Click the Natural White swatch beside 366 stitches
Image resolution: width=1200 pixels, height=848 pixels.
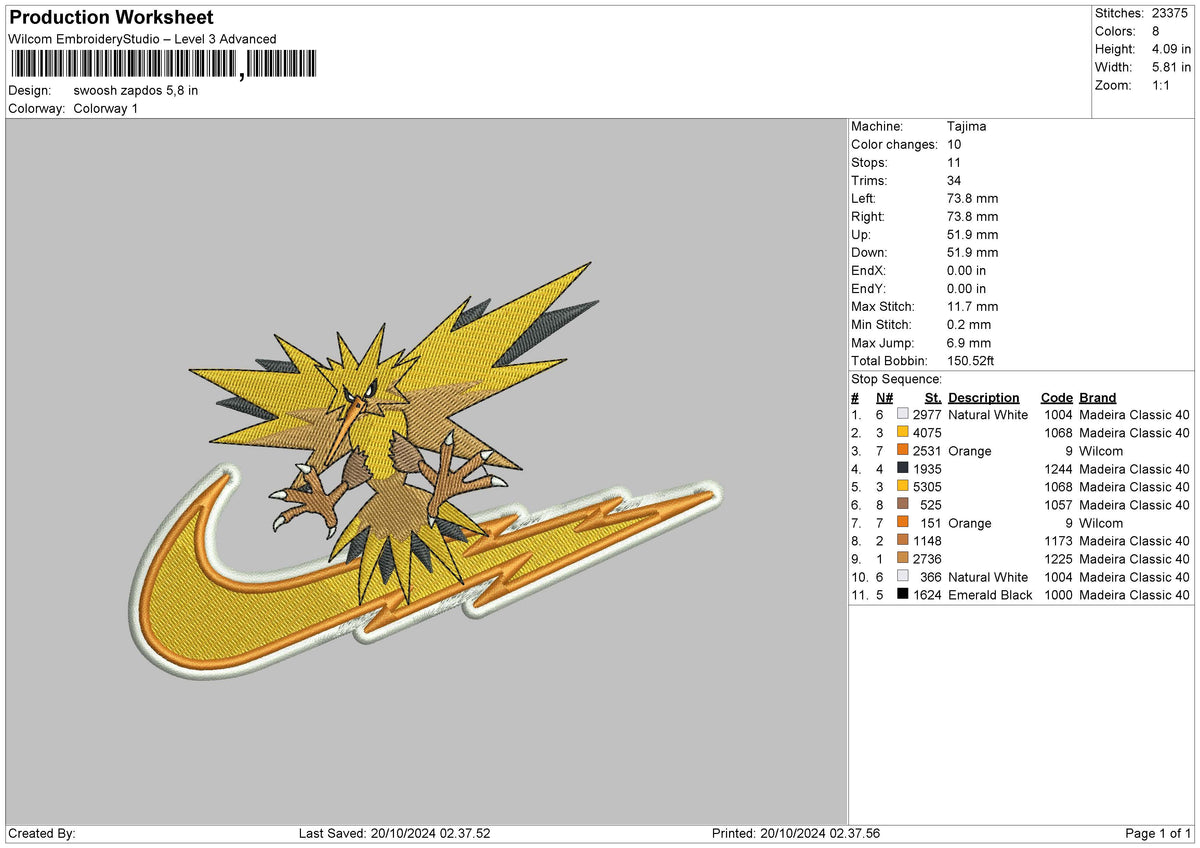pyautogui.click(x=903, y=576)
